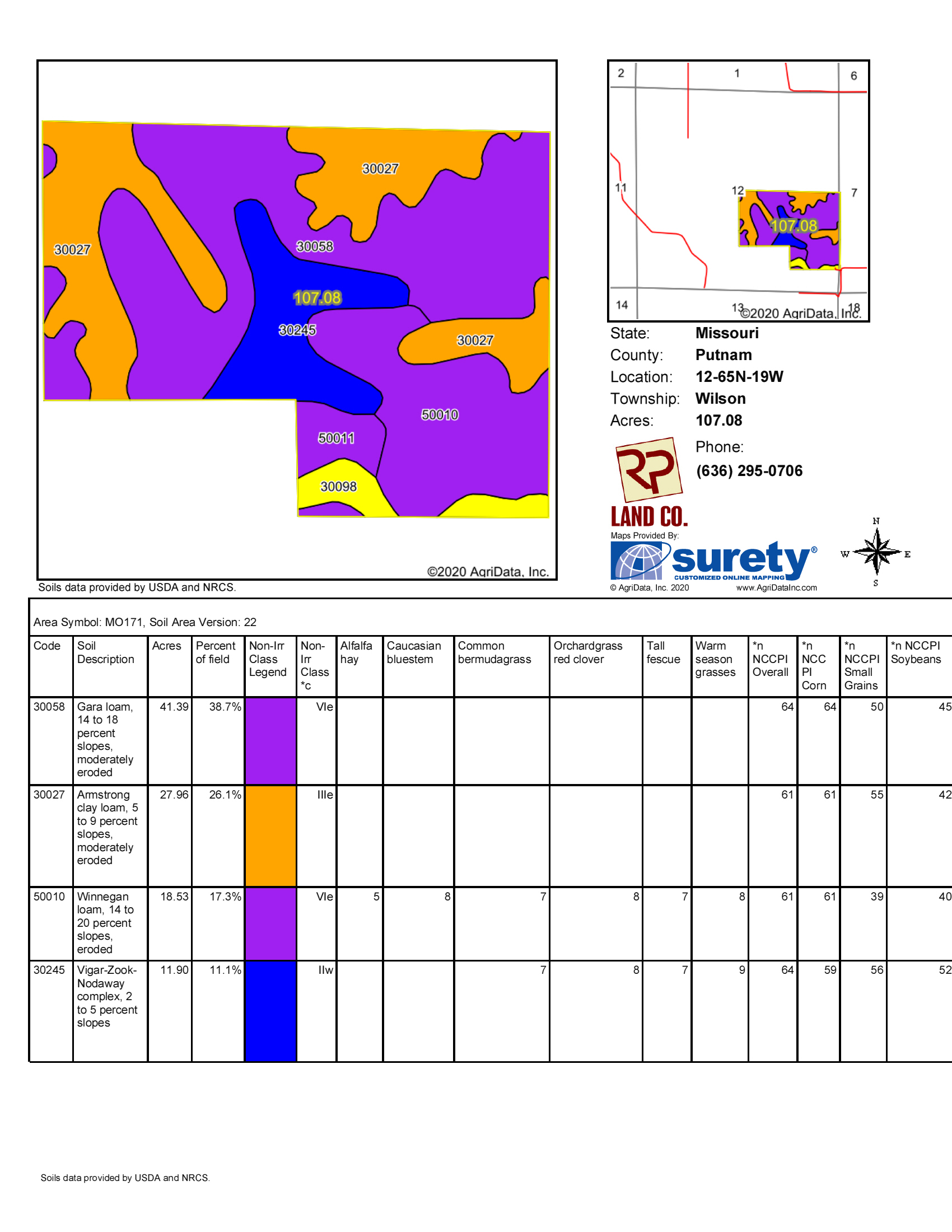Click the 38.7% percent of field cell
Image resolution: width=952 pixels, height=1232 pixels.
point(225,707)
